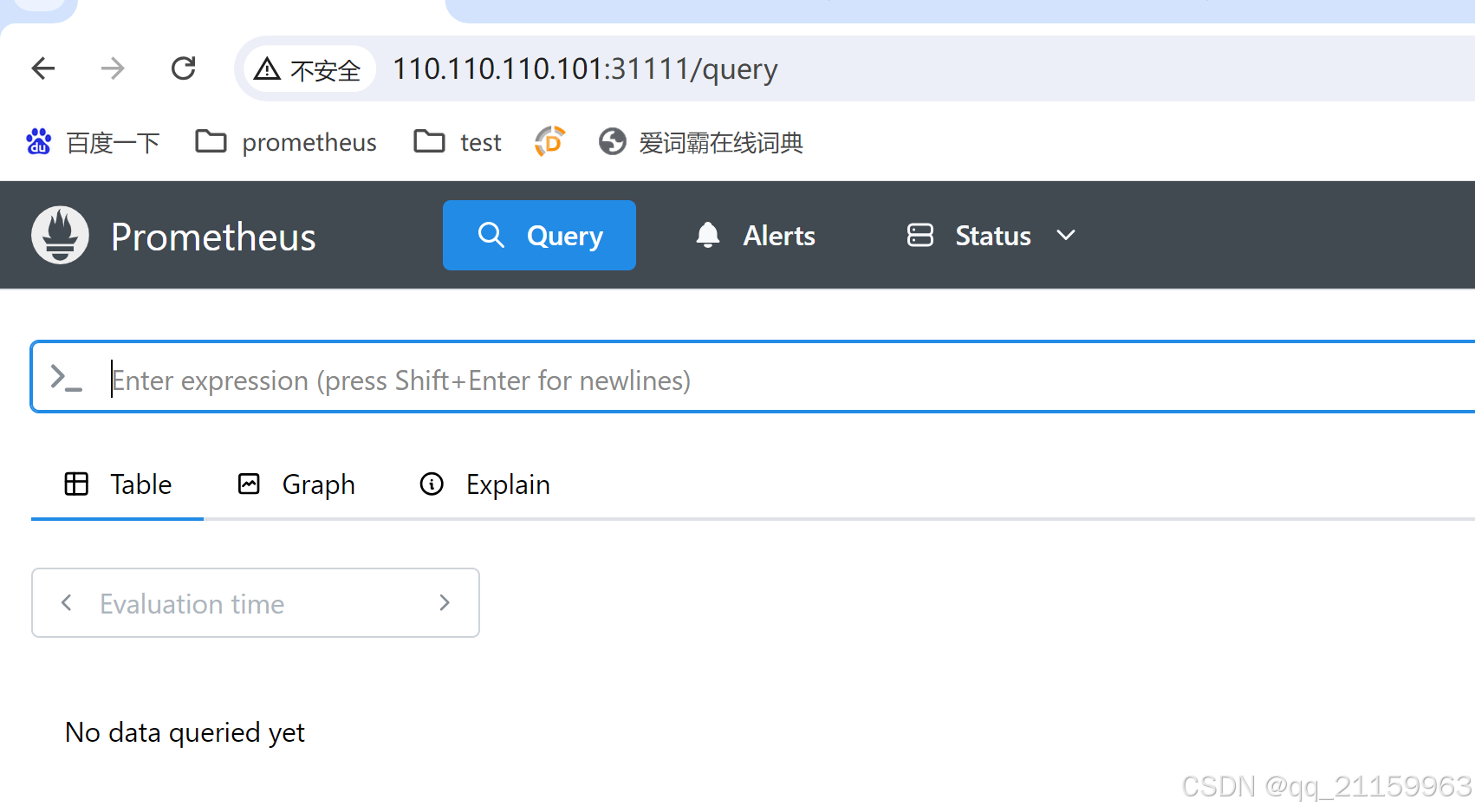Step evaluation time backward with left chevron
The height and width of the screenshot is (812, 1475).
coord(66,602)
